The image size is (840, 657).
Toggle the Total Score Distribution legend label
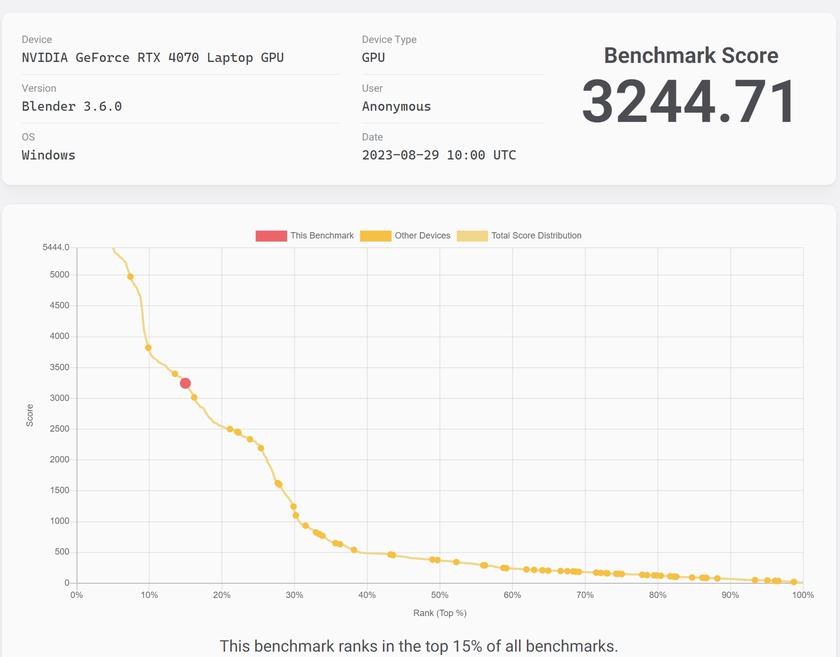pos(536,236)
